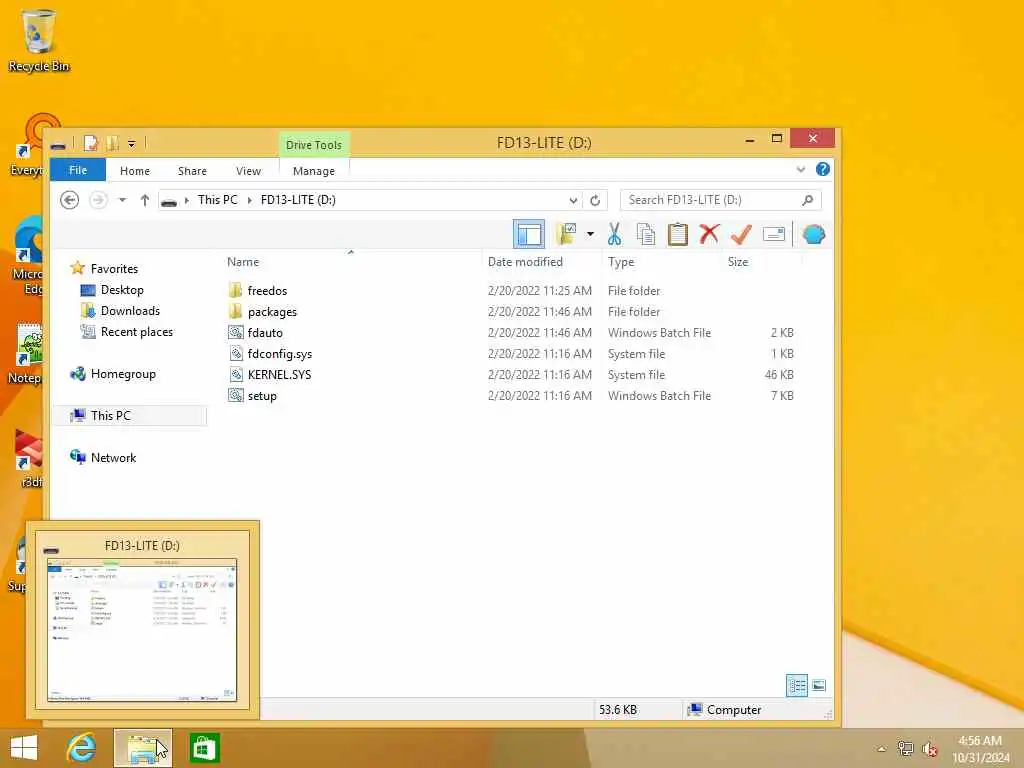
Task: Click the drive icon in title bar
Action: (58, 144)
